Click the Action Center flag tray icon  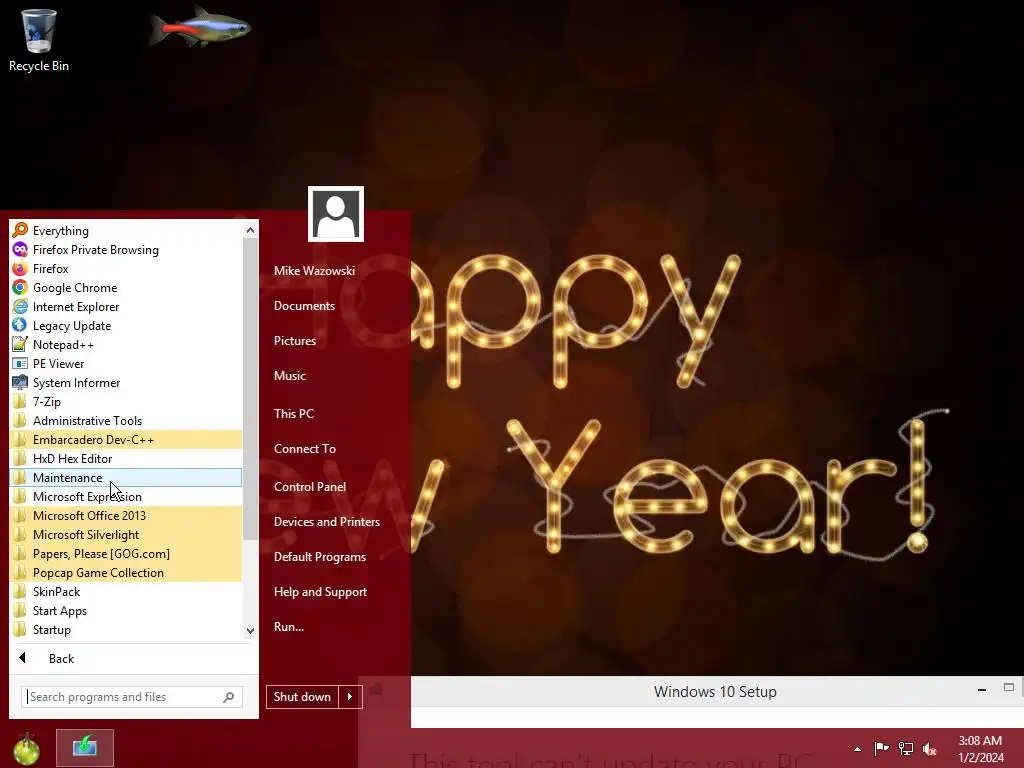coord(881,748)
